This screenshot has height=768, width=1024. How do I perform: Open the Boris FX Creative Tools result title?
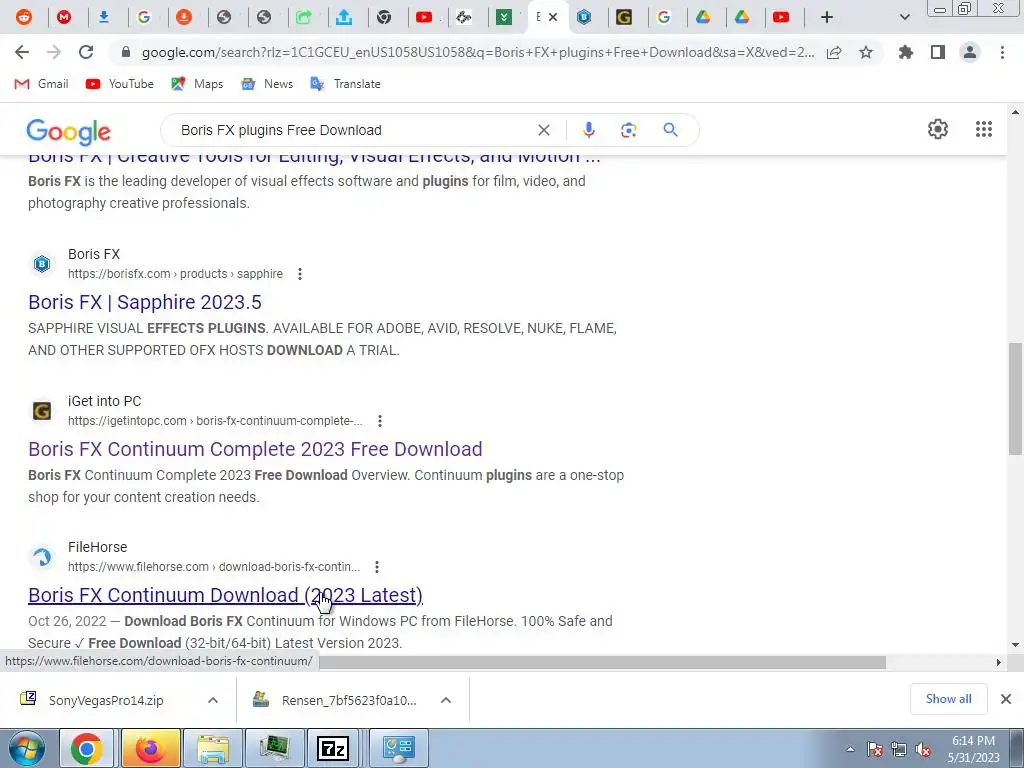(x=314, y=158)
